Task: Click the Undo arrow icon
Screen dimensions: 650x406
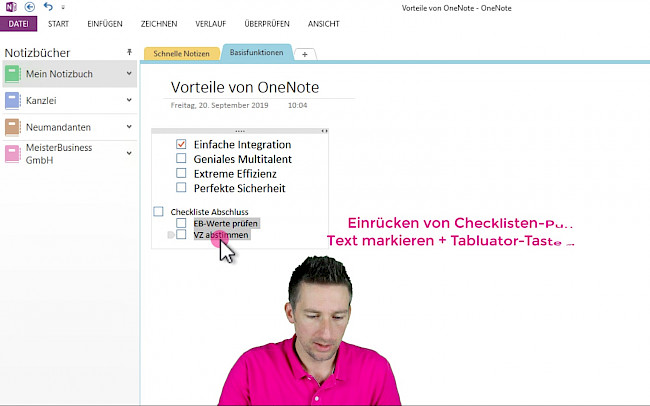Action: click(48, 7)
